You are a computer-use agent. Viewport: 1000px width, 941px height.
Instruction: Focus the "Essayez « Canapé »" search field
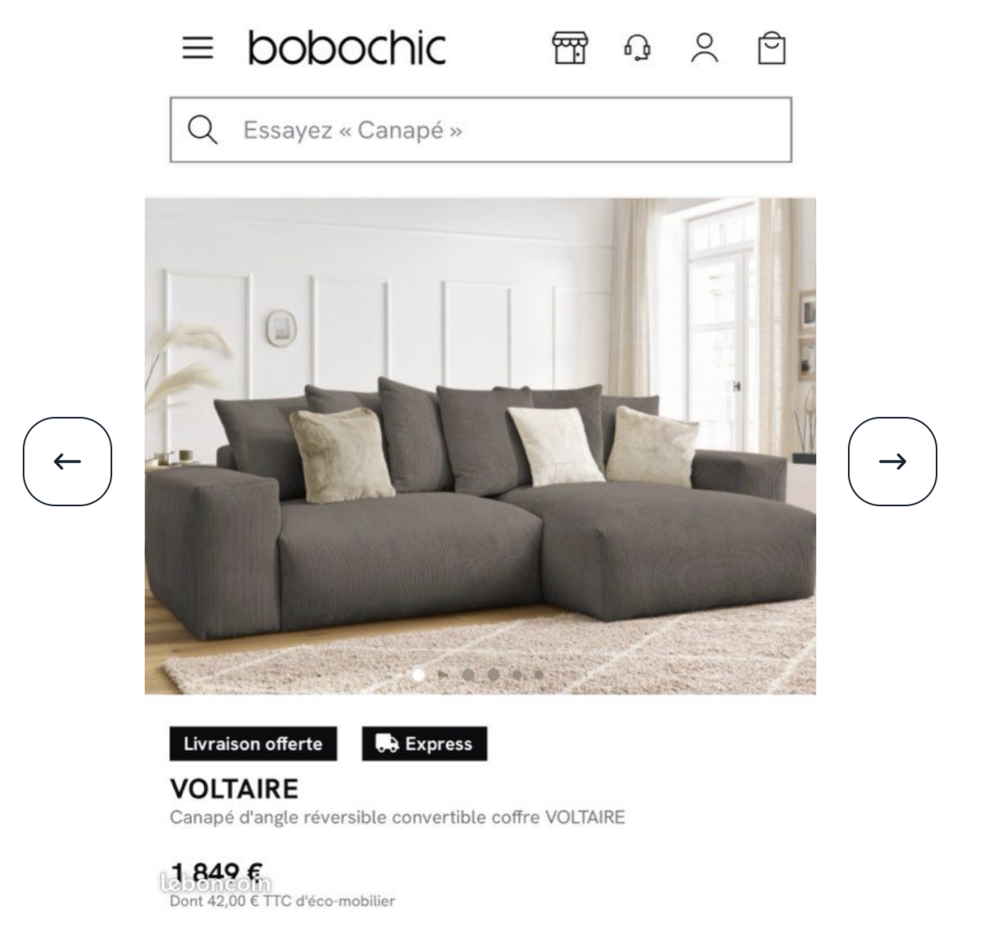tap(481, 130)
